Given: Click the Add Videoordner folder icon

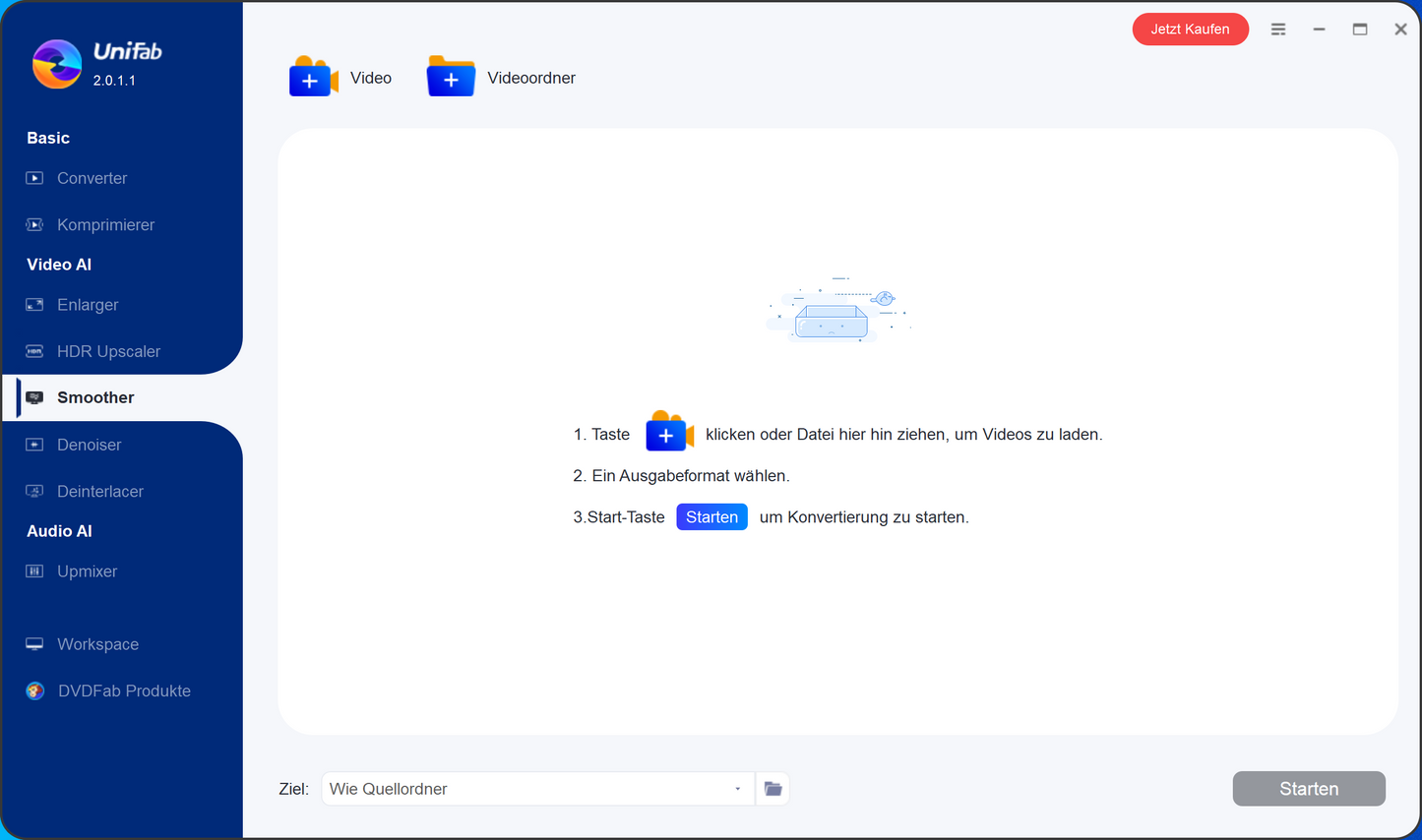Looking at the screenshot, I should (451, 78).
